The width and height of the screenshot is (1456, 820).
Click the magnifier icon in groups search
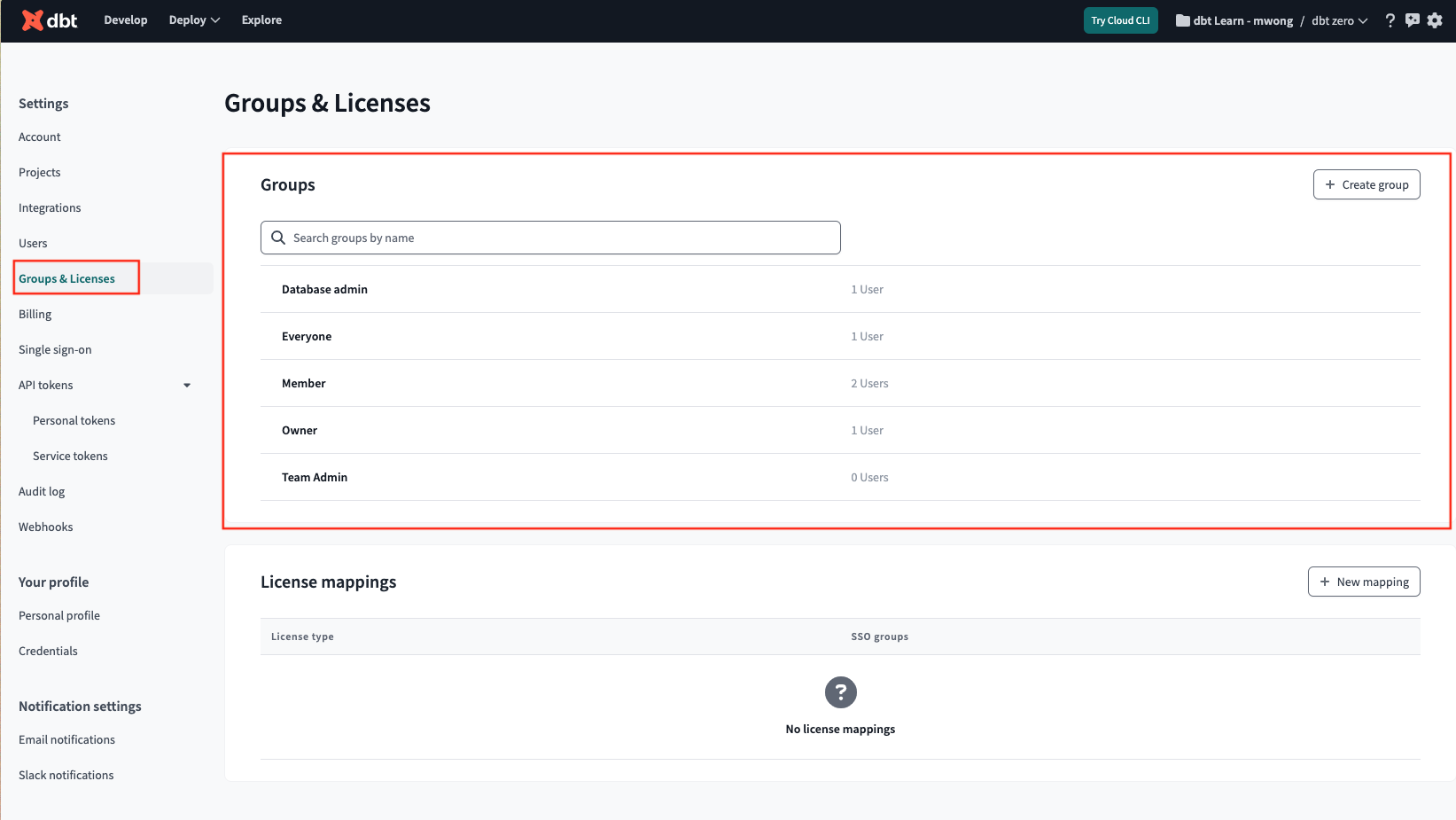pyautogui.click(x=278, y=238)
